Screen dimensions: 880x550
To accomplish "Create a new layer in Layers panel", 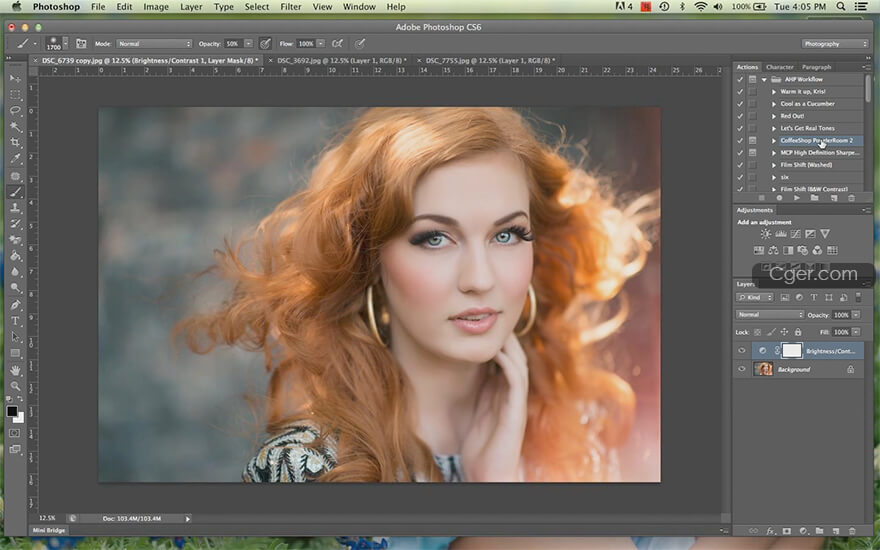I will pos(836,530).
